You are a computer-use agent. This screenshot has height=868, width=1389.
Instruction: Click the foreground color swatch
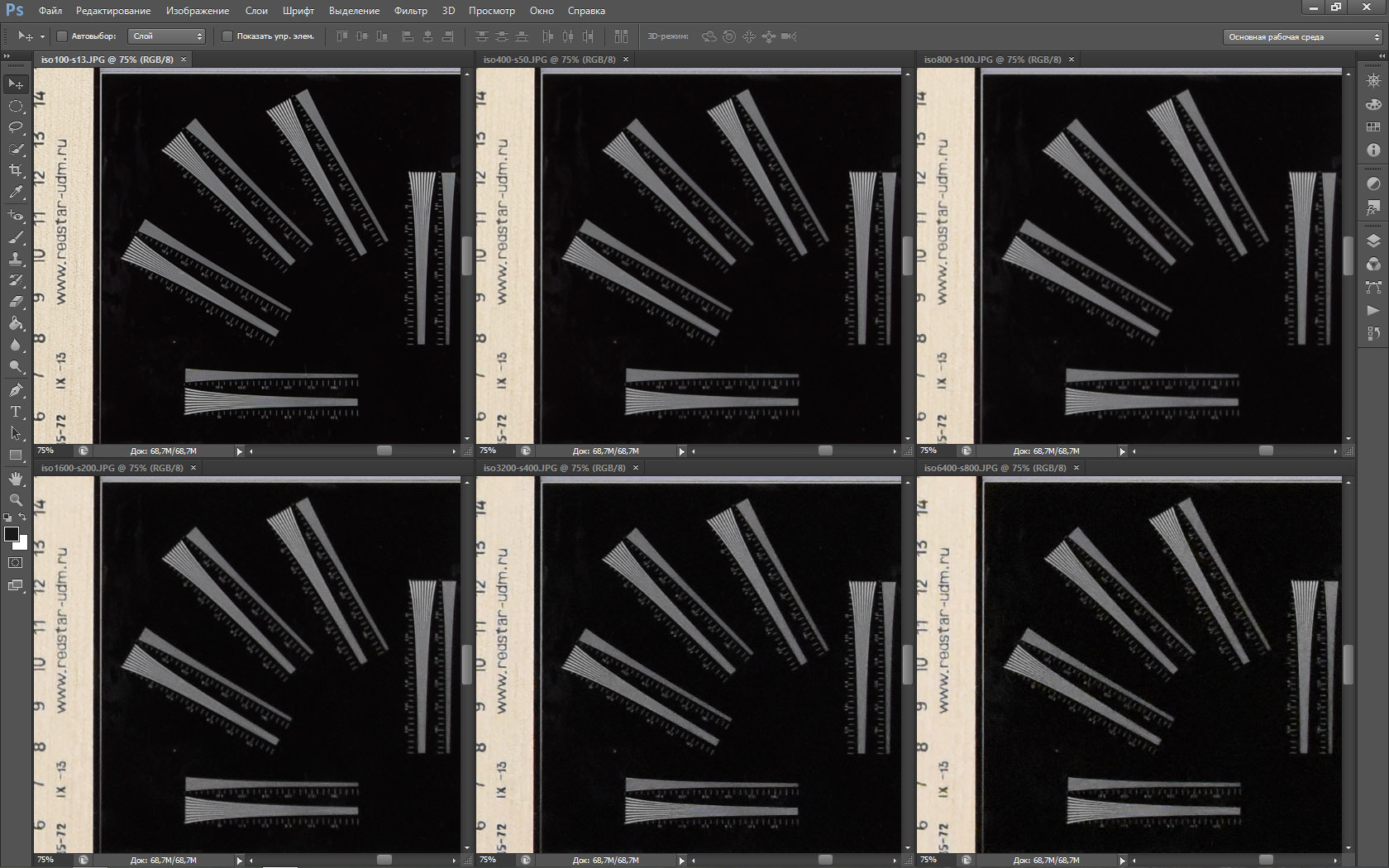point(12,534)
